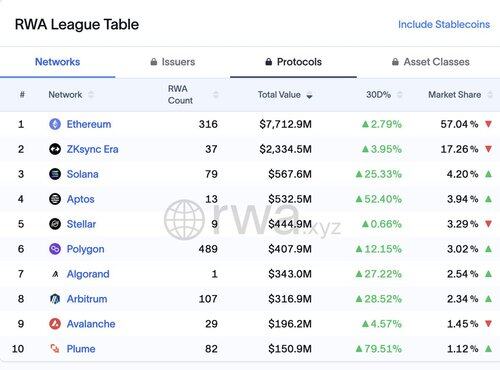Click the Include Stablecoins link
This screenshot has width=500, height=370.
click(444, 24)
